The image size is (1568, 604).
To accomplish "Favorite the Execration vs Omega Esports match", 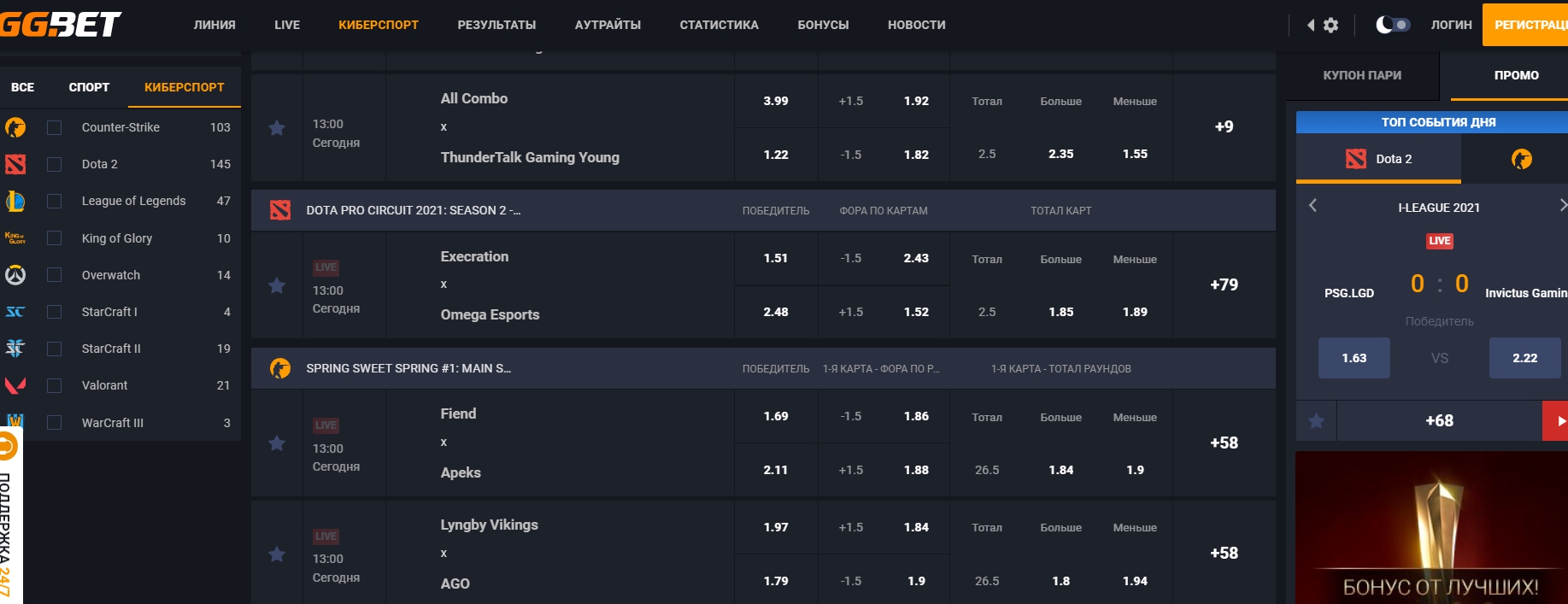I will click(277, 285).
